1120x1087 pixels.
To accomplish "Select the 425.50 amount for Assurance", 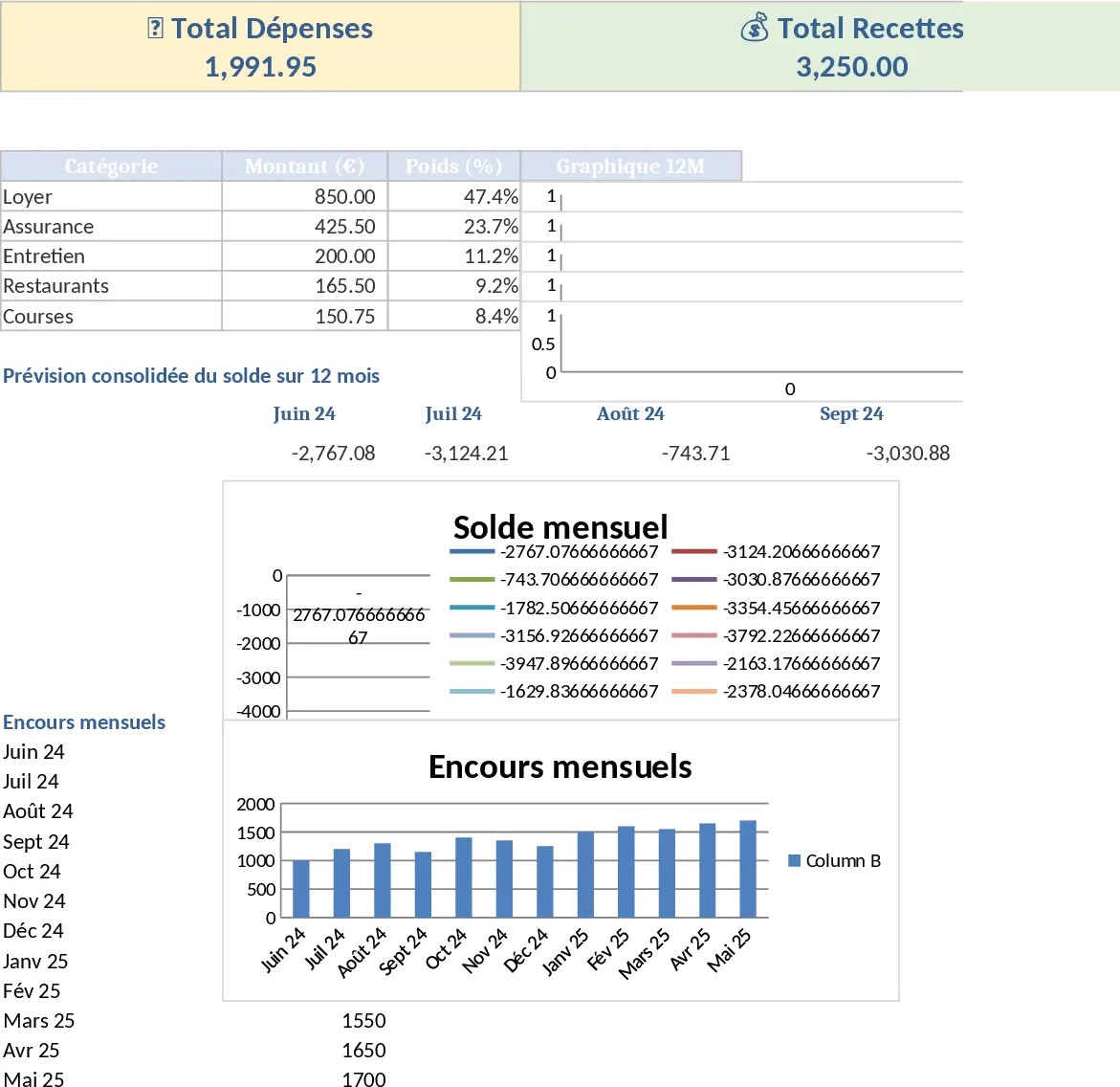I will (354, 226).
